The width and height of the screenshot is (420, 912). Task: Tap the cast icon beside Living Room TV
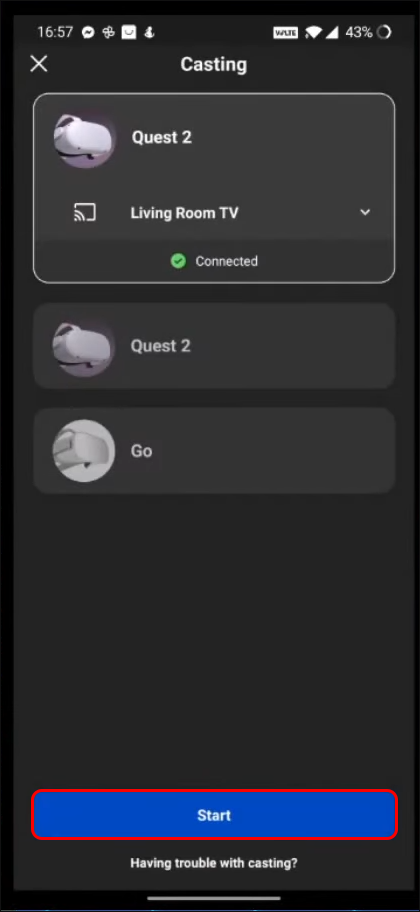pyautogui.click(x=85, y=213)
